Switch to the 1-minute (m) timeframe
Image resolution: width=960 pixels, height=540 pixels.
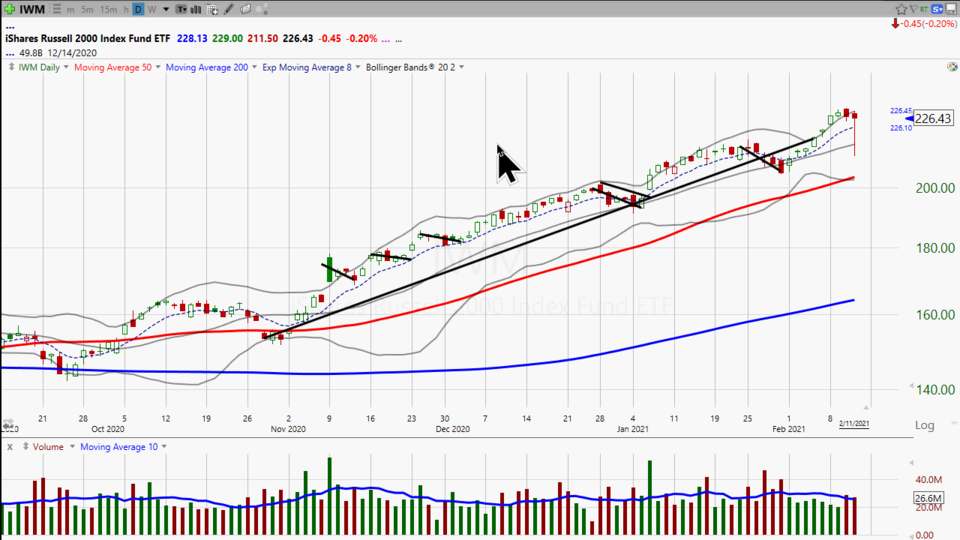[x=70, y=9]
